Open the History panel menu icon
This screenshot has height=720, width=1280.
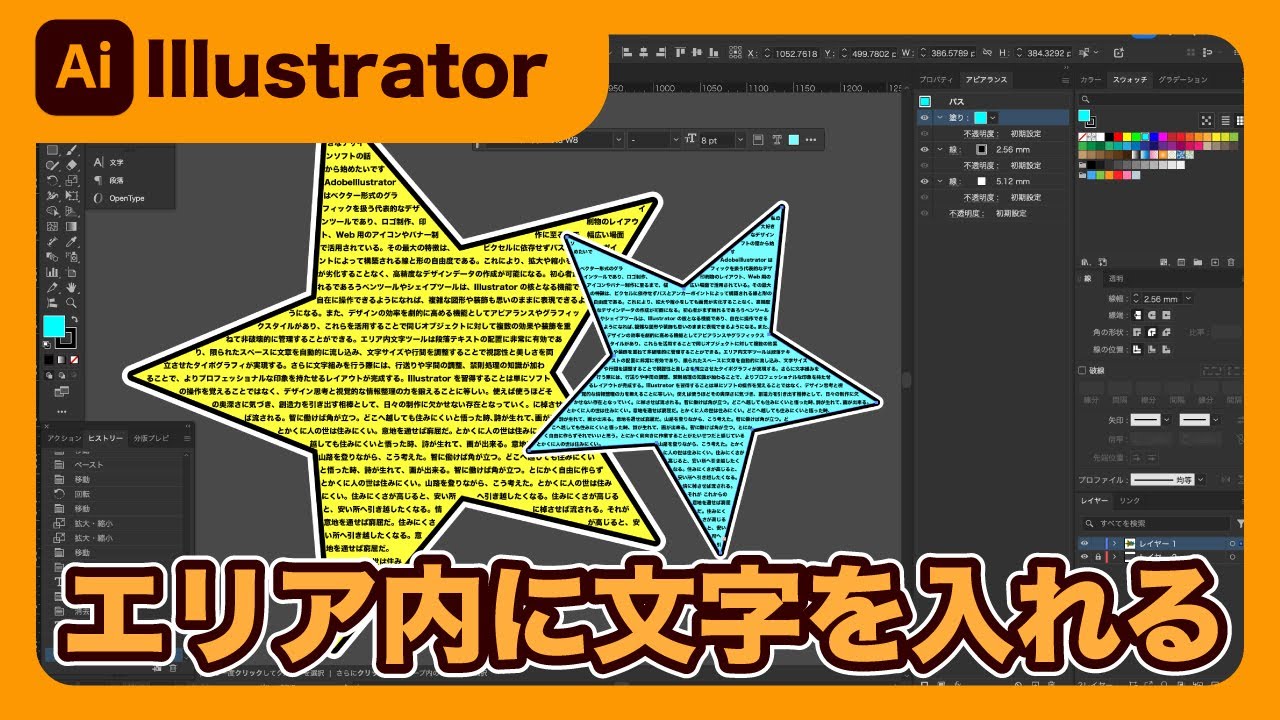(x=187, y=438)
